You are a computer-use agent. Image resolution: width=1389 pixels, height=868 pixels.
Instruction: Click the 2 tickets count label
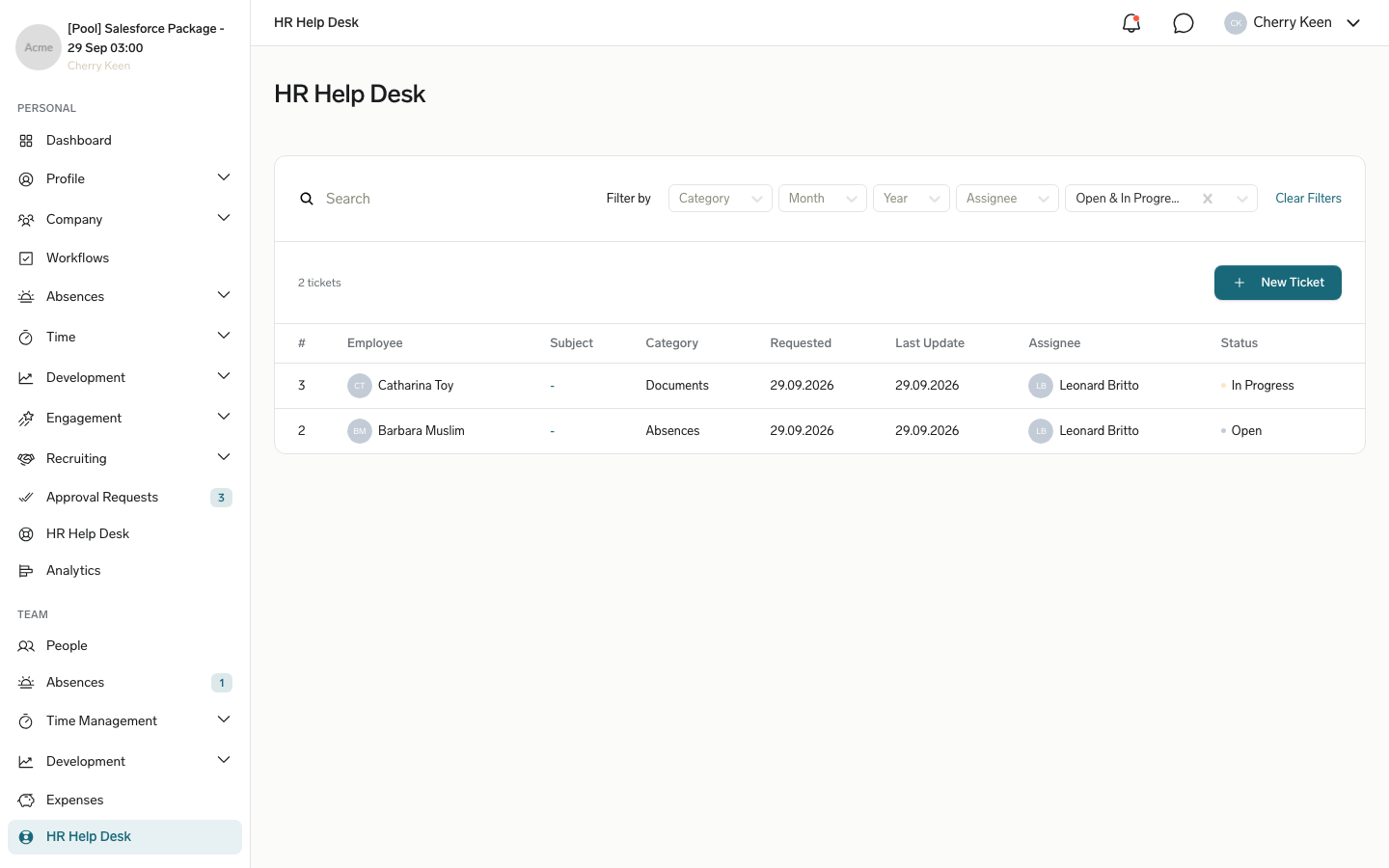319,283
